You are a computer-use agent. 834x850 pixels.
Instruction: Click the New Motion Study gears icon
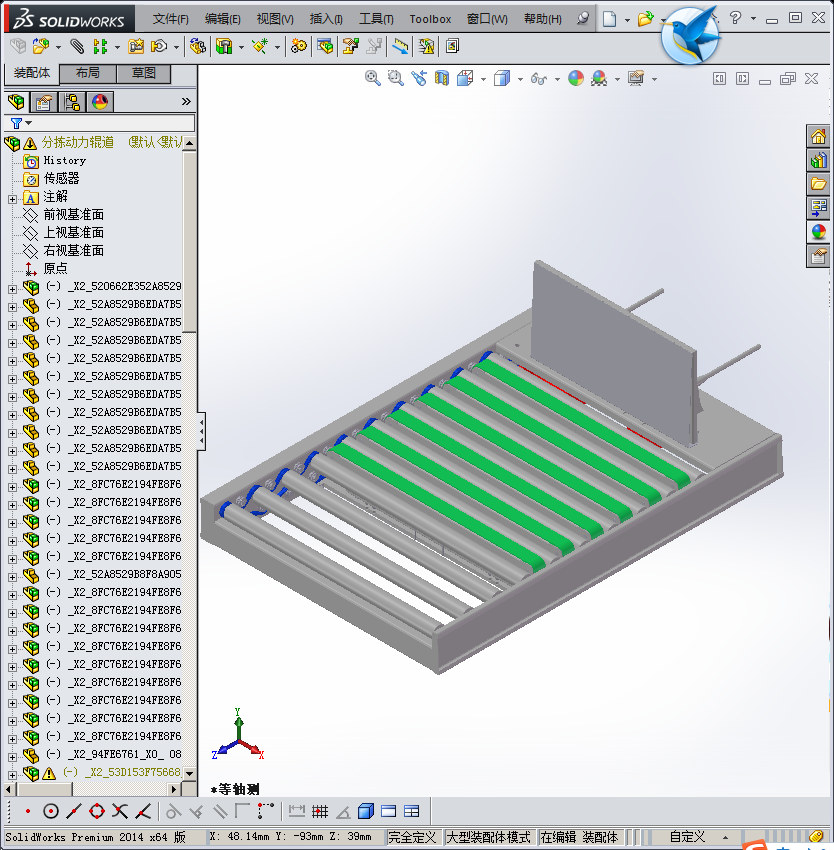tap(298, 47)
